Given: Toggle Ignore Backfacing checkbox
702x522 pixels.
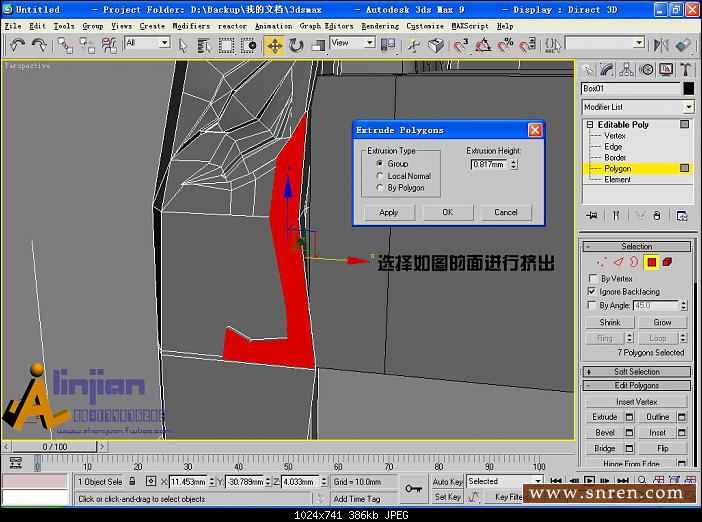Looking at the screenshot, I should (592, 292).
